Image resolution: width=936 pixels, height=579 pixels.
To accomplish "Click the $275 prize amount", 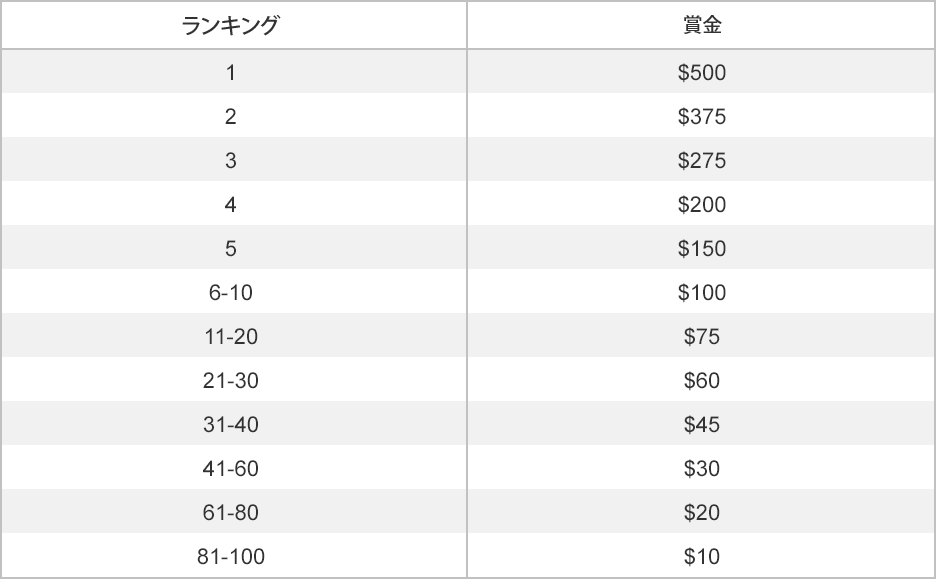I will pos(702,160).
